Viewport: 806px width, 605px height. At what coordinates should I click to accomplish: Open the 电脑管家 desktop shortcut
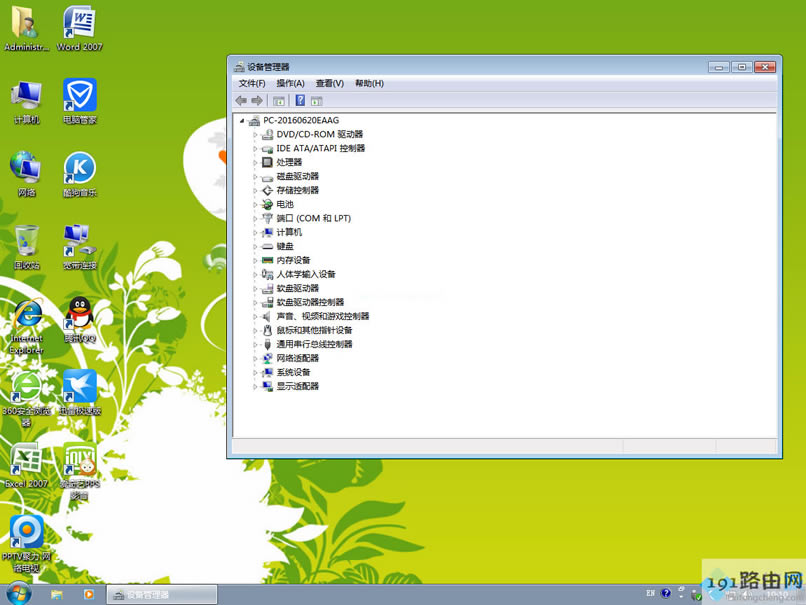[x=80, y=101]
